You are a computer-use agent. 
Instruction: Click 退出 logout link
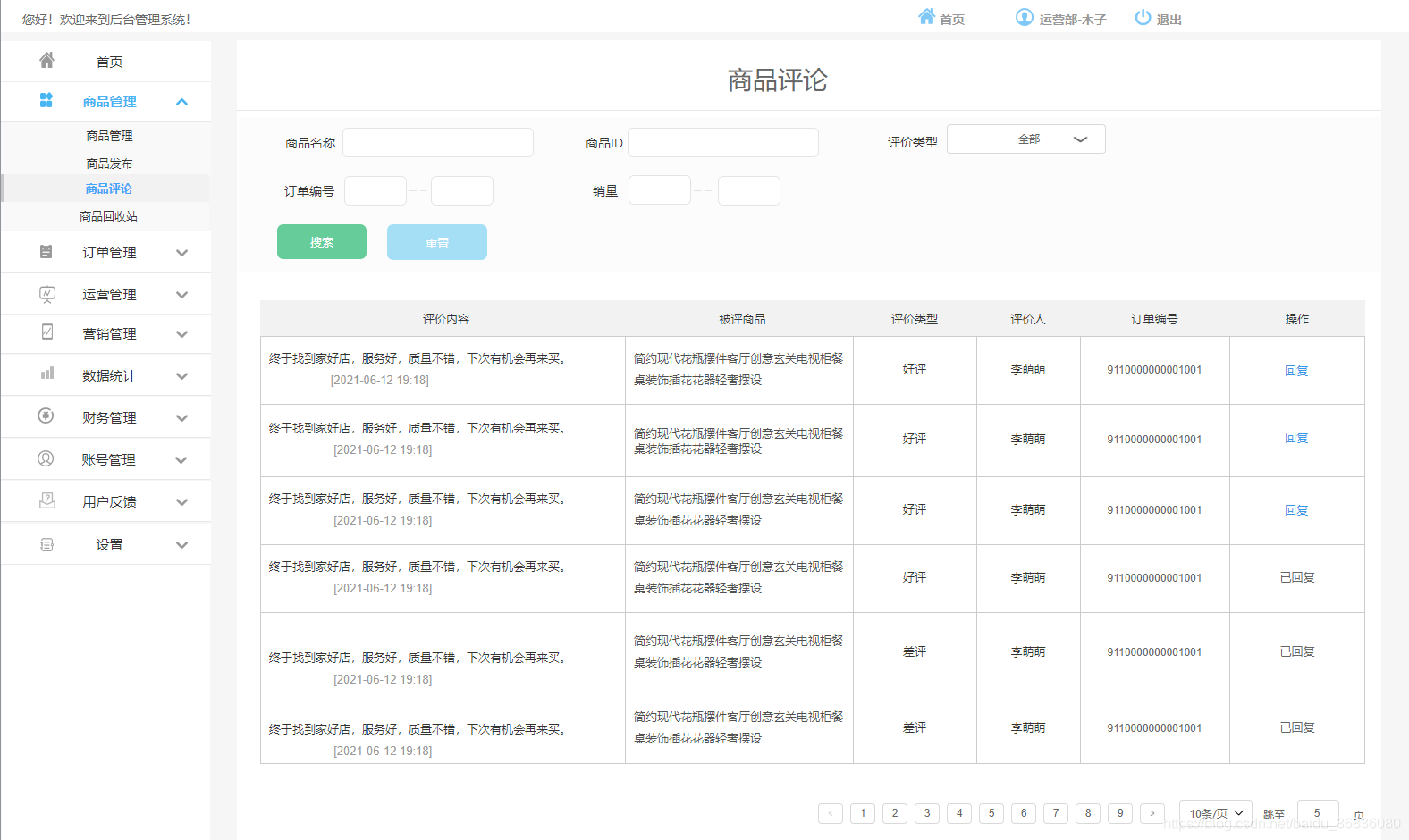[1169, 20]
